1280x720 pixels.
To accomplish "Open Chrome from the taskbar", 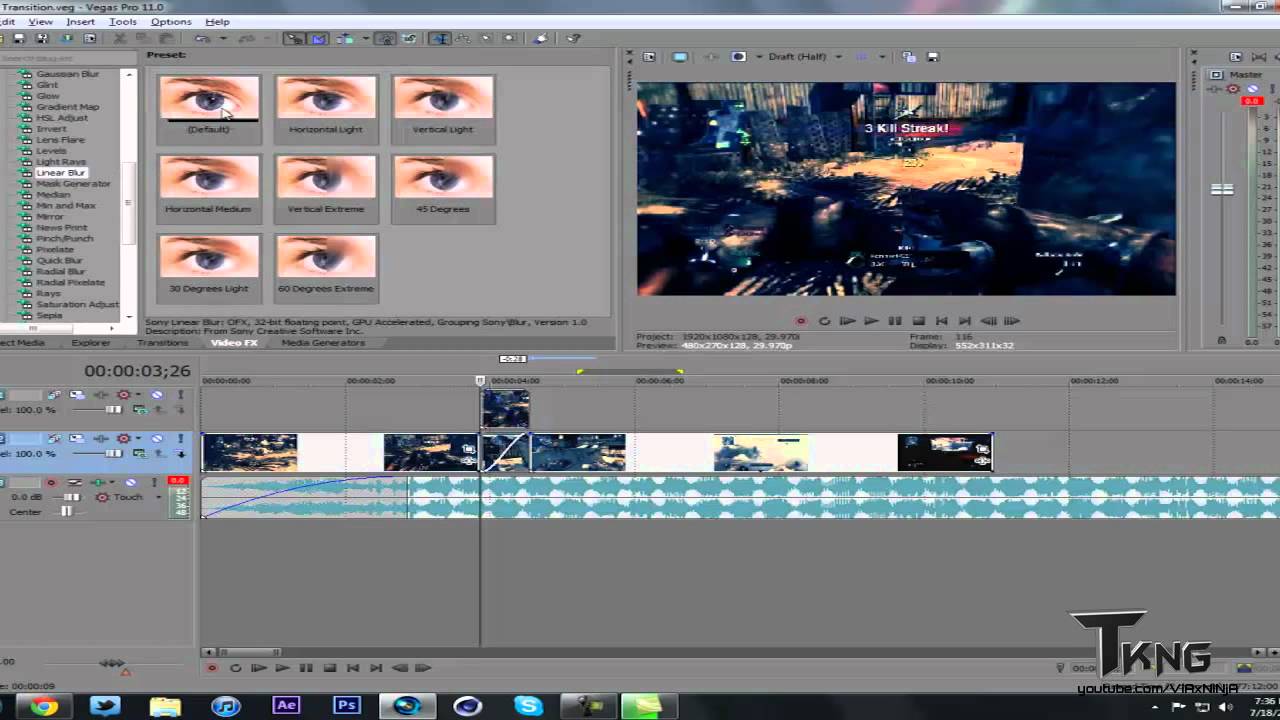I will tap(43, 706).
